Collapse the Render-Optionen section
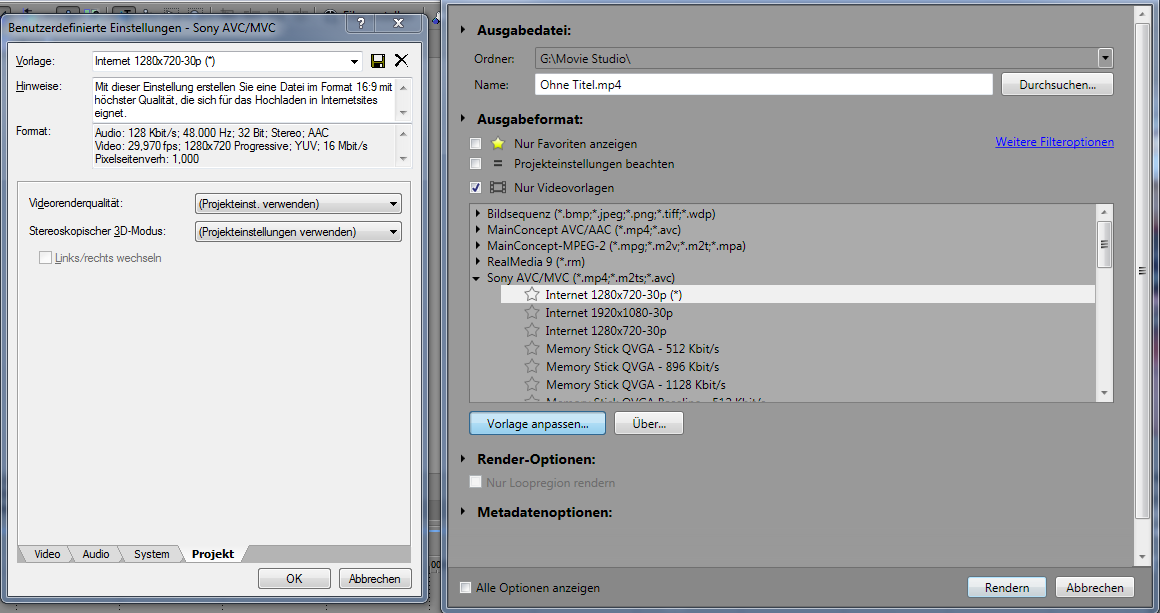 point(463,458)
